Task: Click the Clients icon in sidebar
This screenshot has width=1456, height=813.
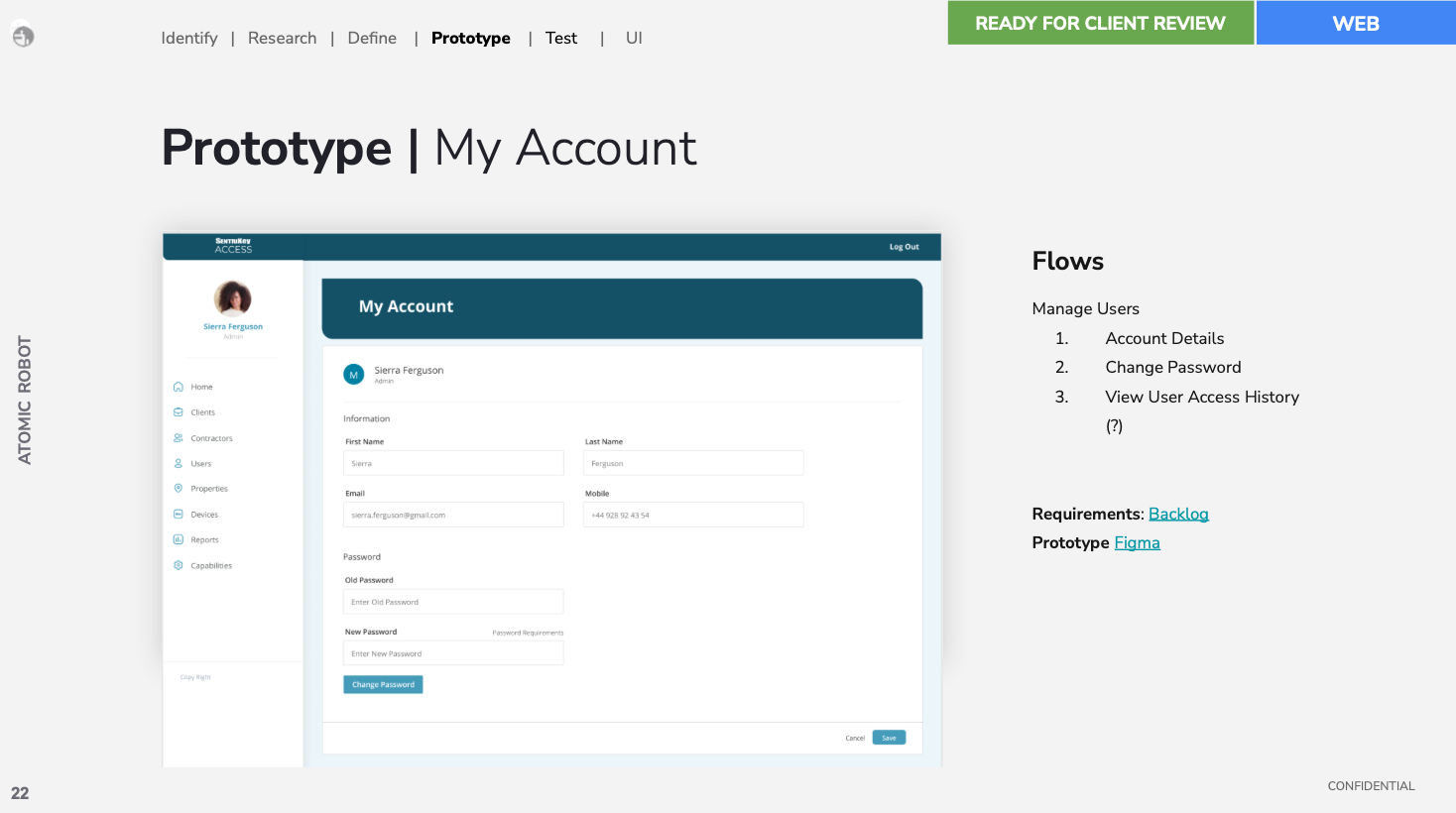Action: tap(179, 412)
